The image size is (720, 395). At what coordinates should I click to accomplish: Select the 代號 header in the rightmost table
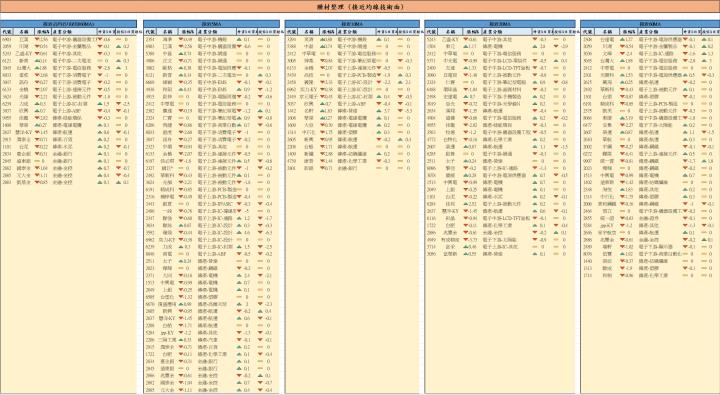click(x=587, y=32)
